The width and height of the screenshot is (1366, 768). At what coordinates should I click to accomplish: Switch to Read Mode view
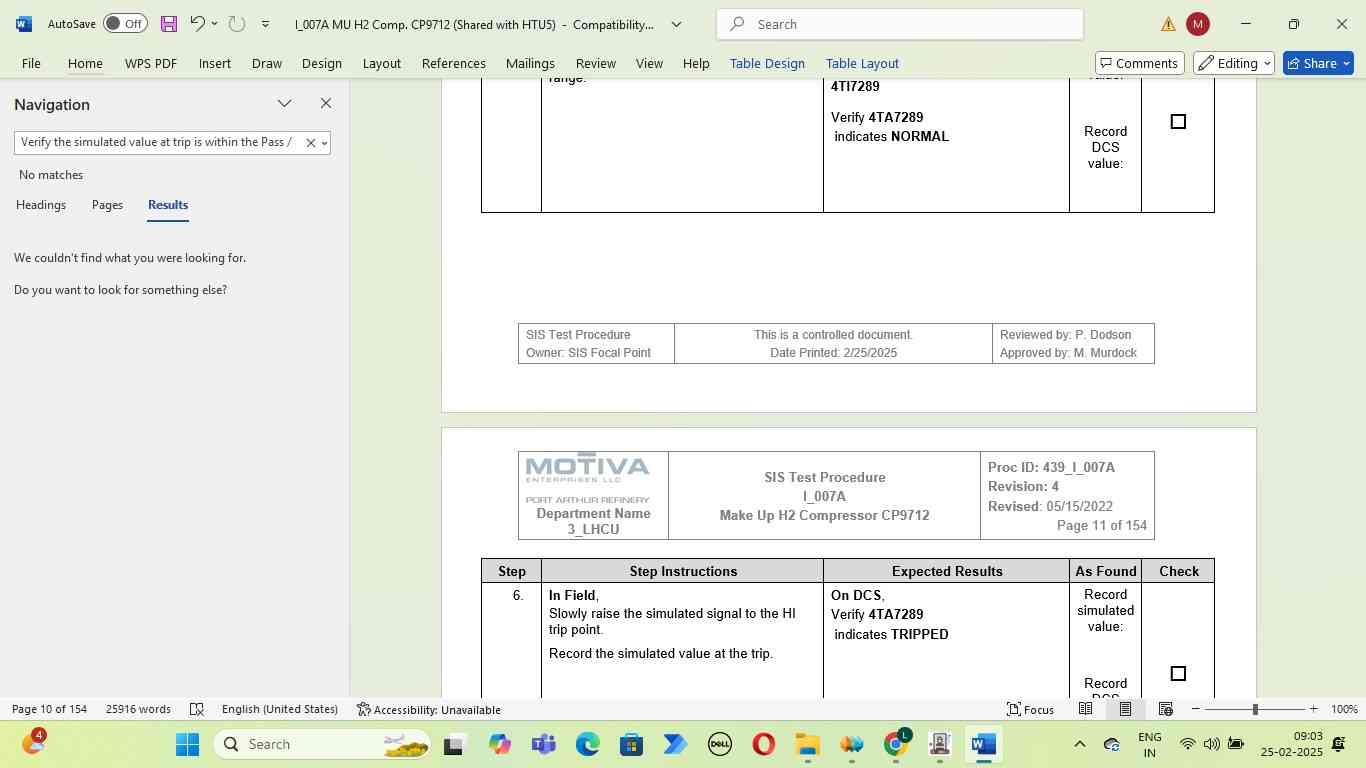(1085, 709)
